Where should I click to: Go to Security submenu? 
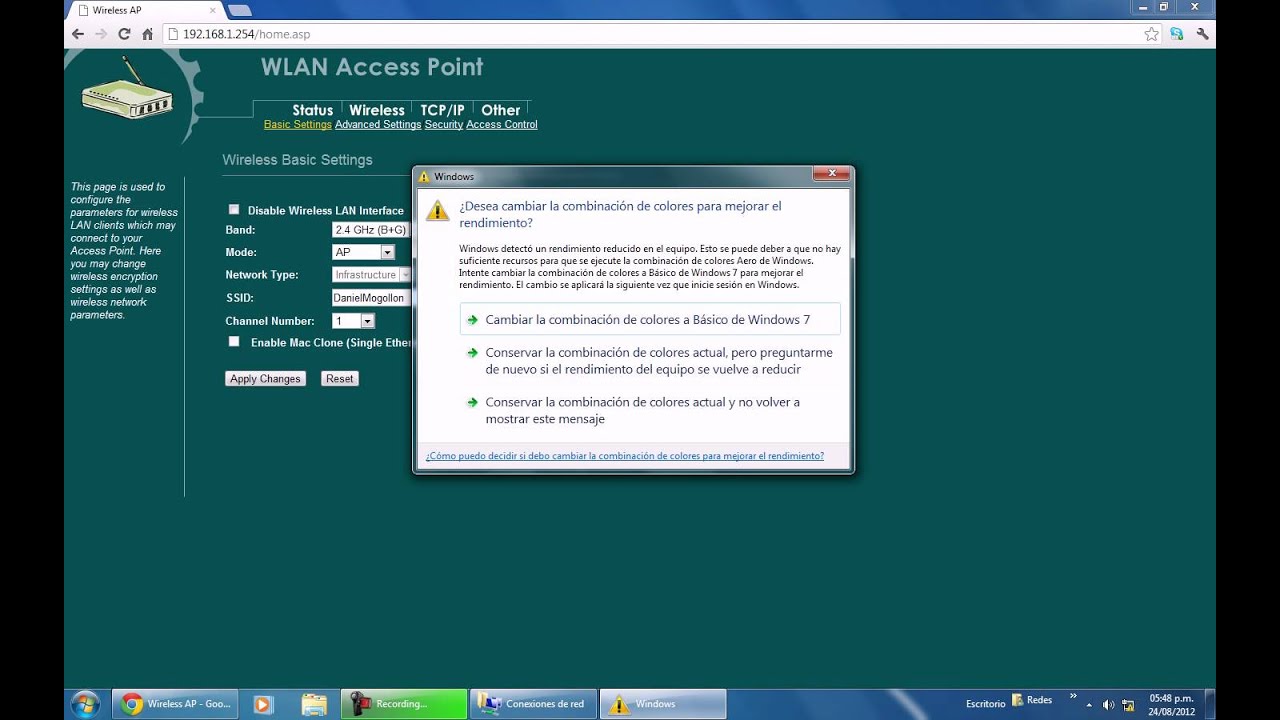(443, 125)
